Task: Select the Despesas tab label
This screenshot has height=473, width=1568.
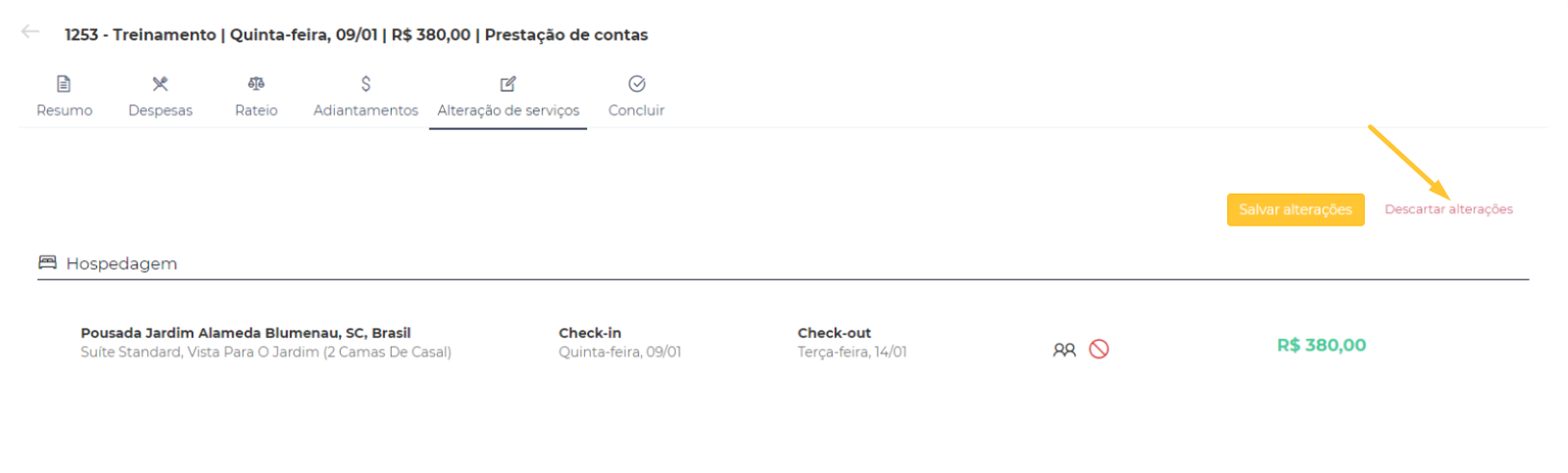Action: tap(160, 111)
